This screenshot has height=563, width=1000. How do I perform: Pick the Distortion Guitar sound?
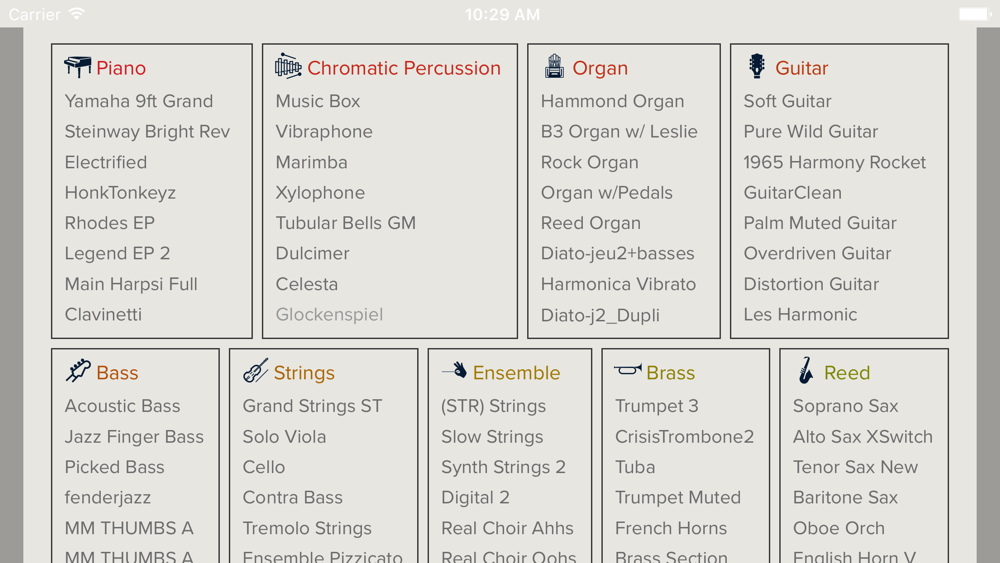(x=811, y=284)
